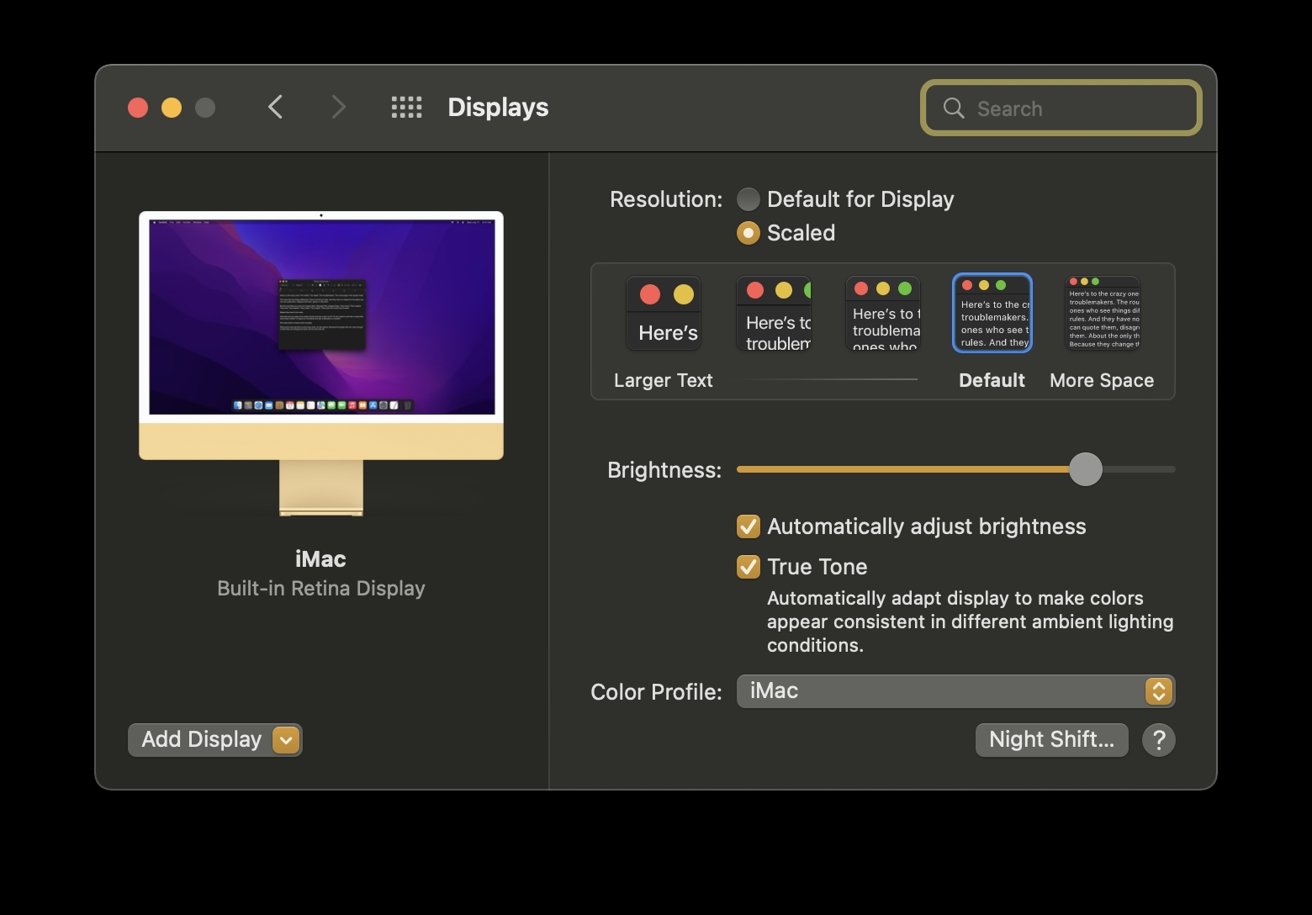
Task: Uncheck the True Tone checkbox
Action: (748, 567)
